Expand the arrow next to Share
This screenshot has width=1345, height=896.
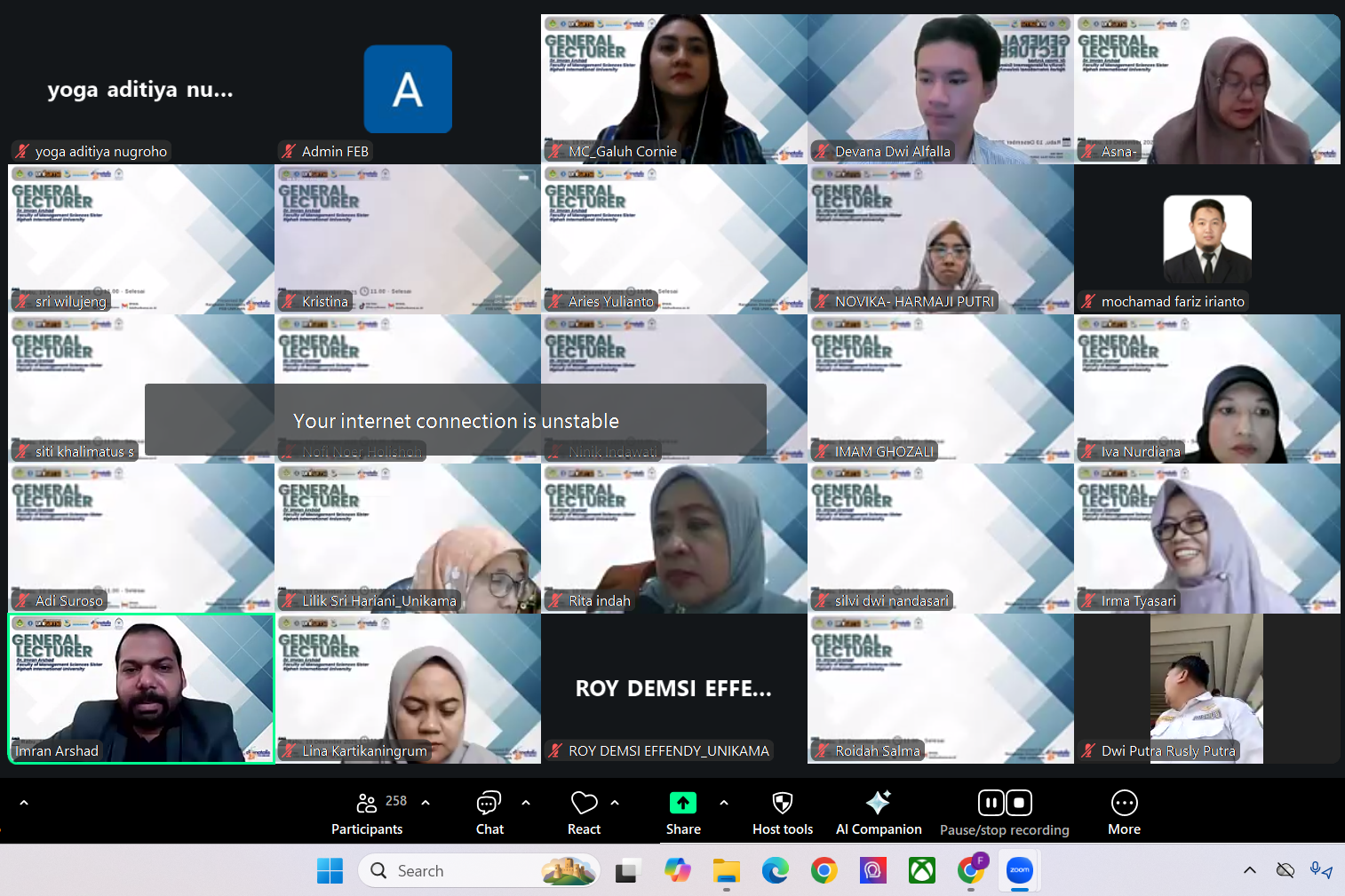click(724, 803)
